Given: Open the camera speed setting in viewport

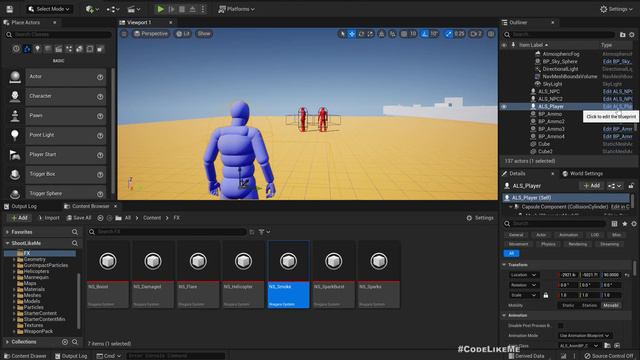Looking at the screenshot, I should pyautogui.click(x=476, y=34).
